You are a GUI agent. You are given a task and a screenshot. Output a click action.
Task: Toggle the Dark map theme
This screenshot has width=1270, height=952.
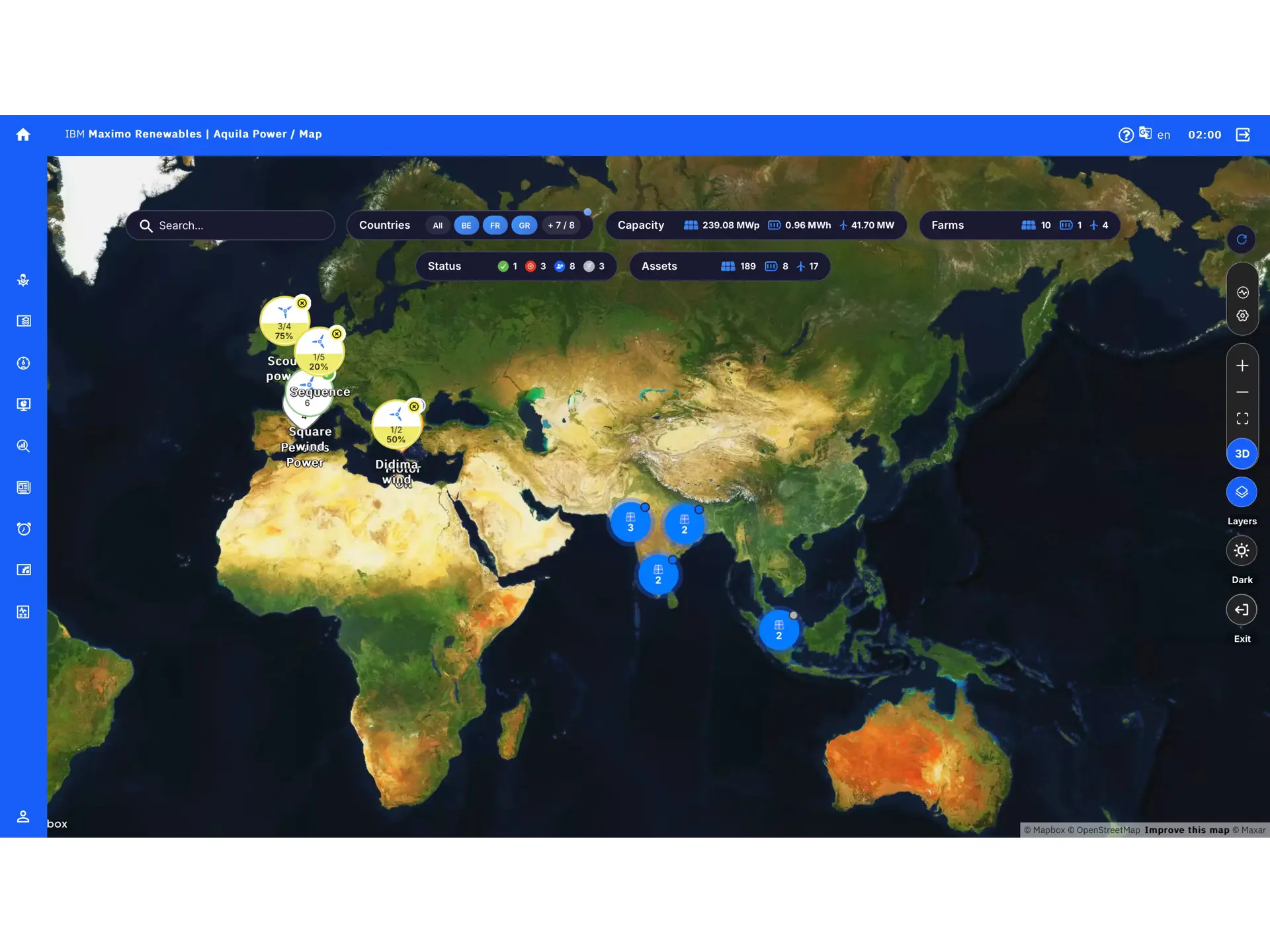point(1242,551)
